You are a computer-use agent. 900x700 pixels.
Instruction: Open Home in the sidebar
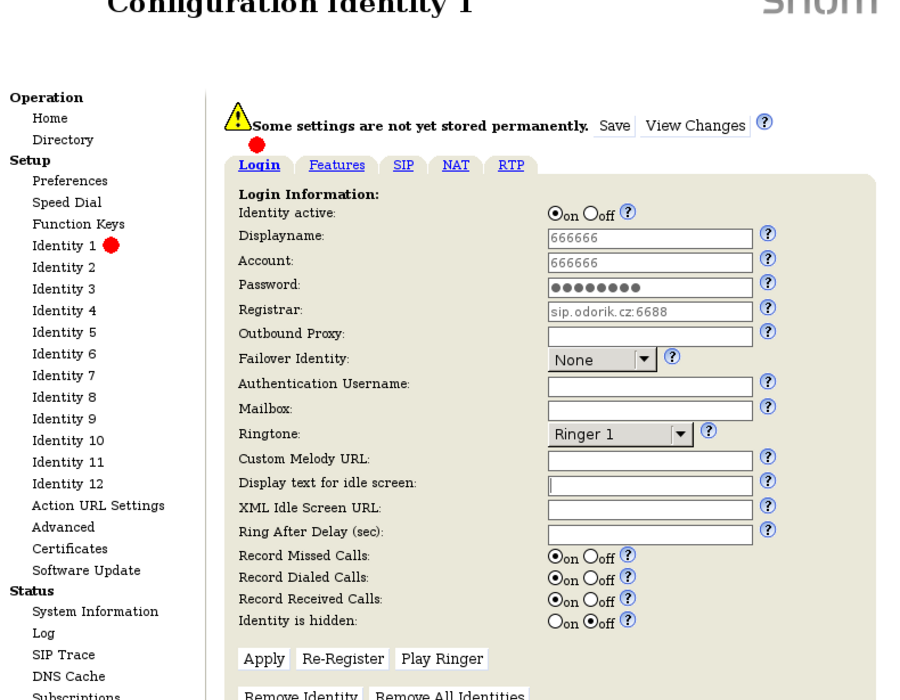pyautogui.click(x=50, y=118)
